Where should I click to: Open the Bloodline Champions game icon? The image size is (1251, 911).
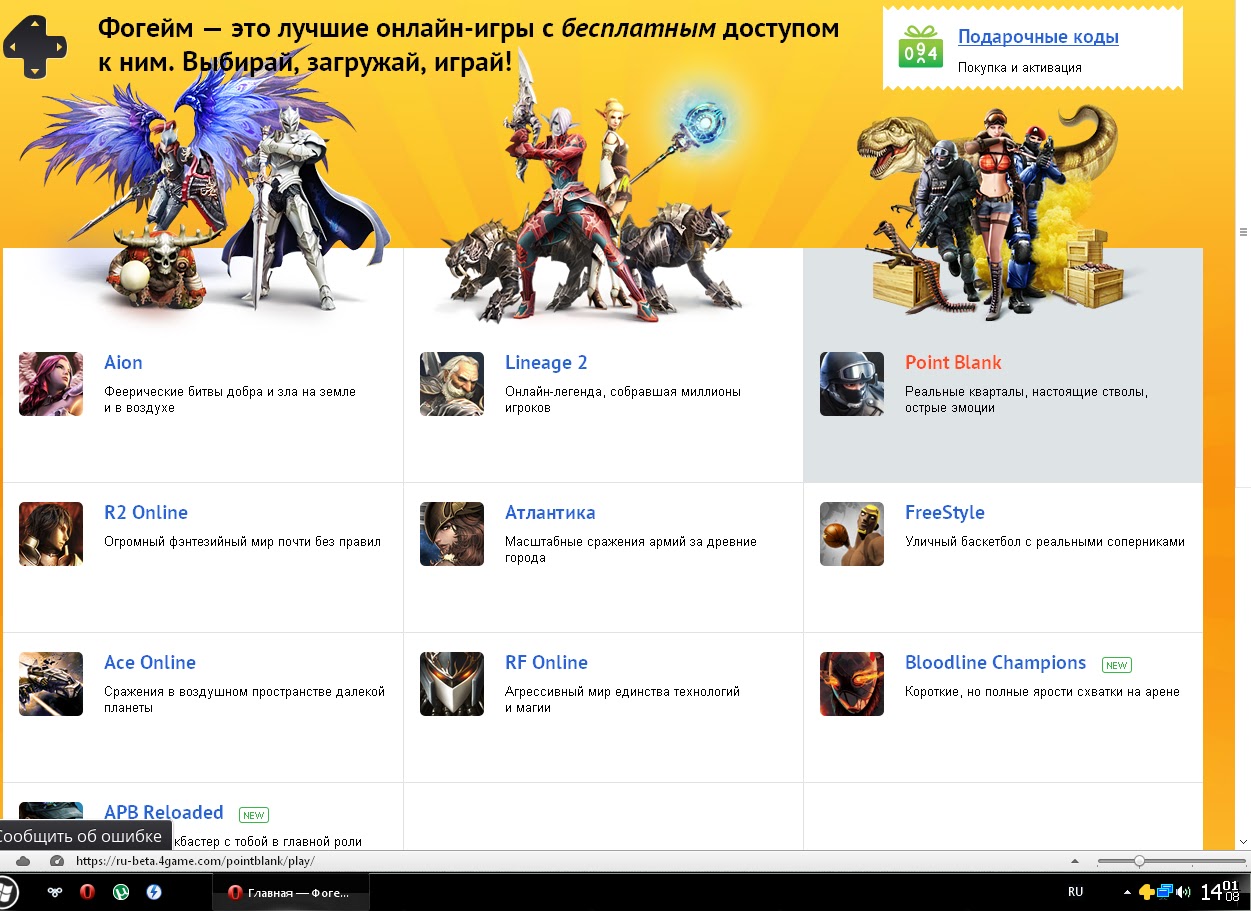[852, 684]
